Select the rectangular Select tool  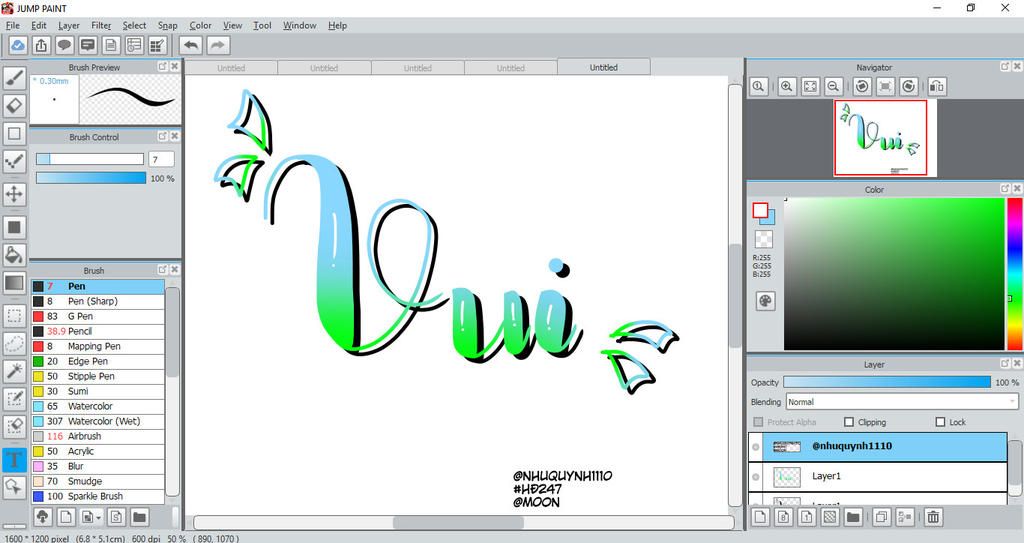point(14,316)
